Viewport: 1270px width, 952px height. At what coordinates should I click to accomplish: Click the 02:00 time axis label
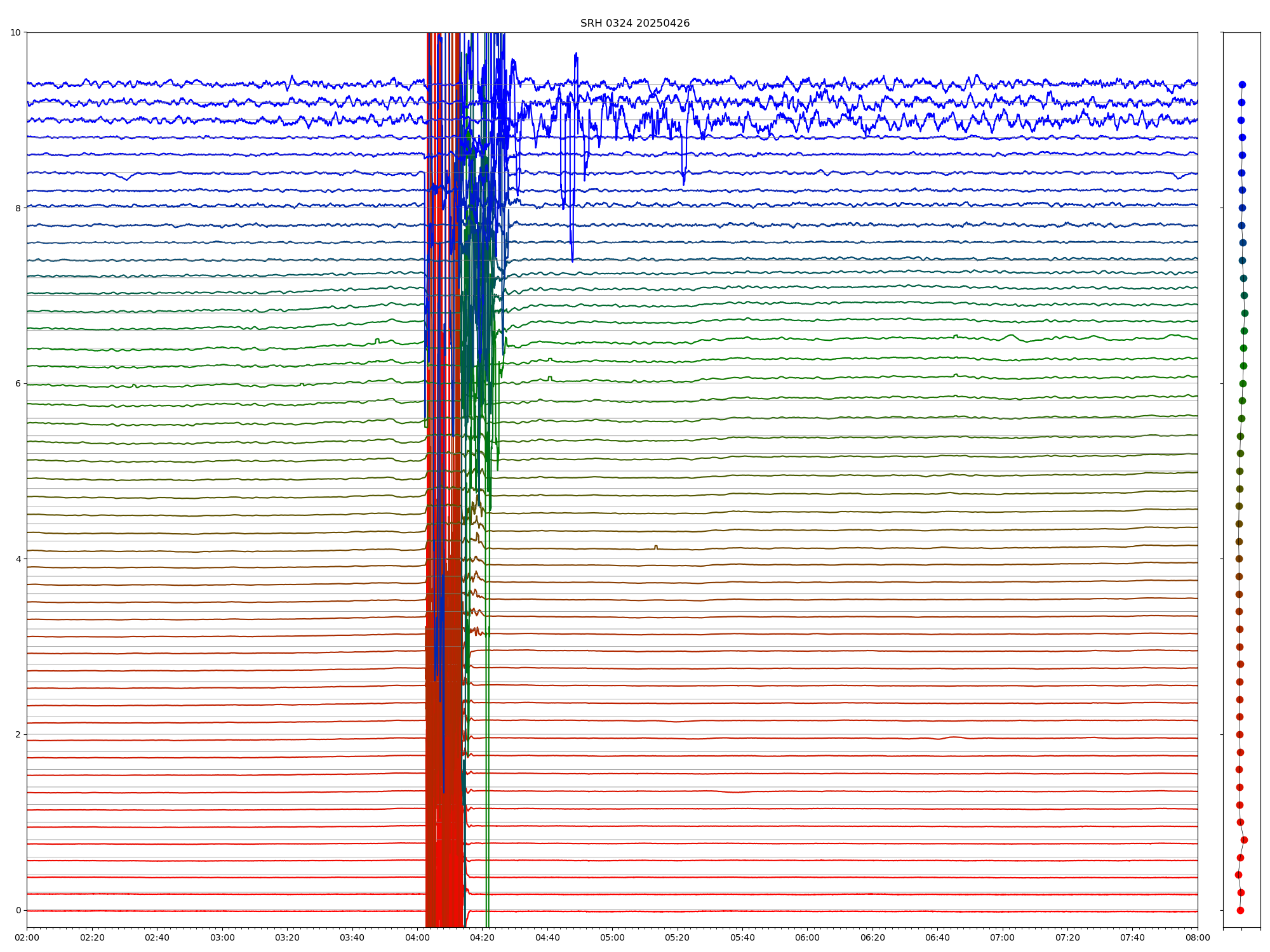point(27,937)
